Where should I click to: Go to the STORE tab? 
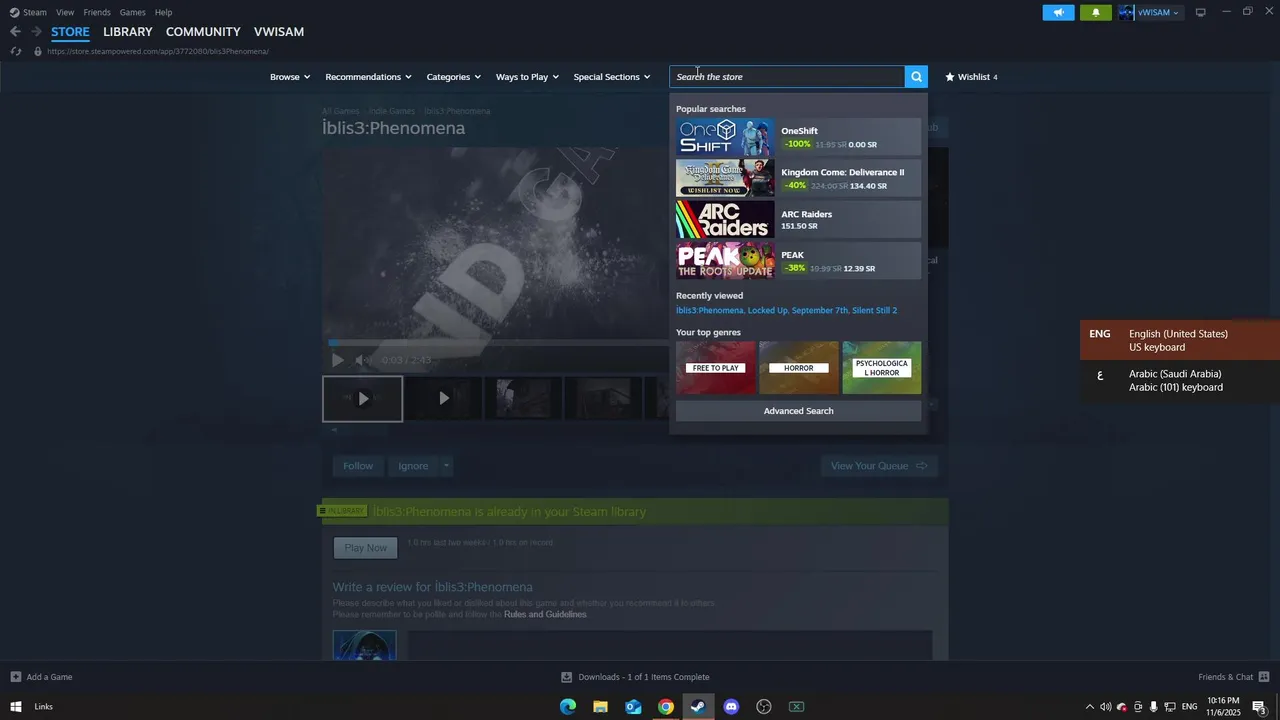70,32
